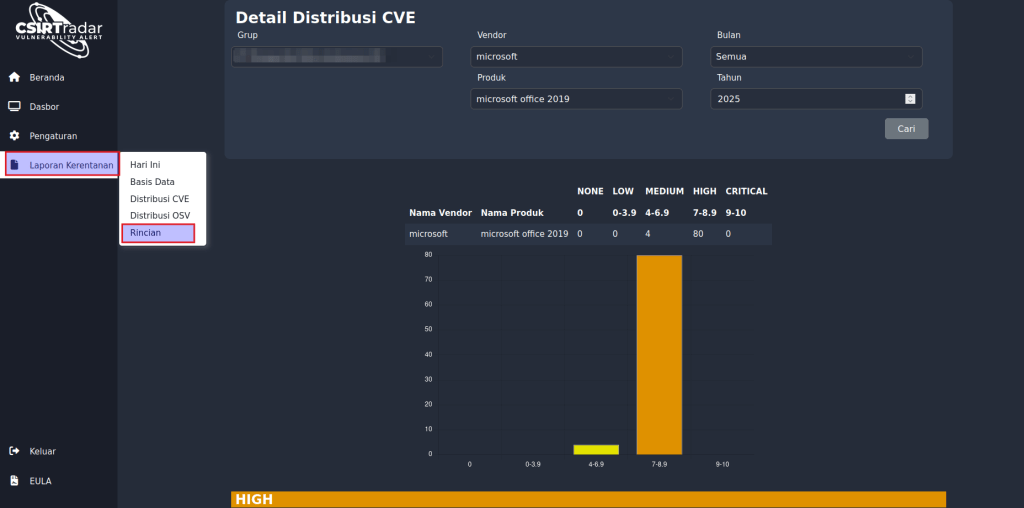Click the Dasbor monitor icon

[14, 106]
